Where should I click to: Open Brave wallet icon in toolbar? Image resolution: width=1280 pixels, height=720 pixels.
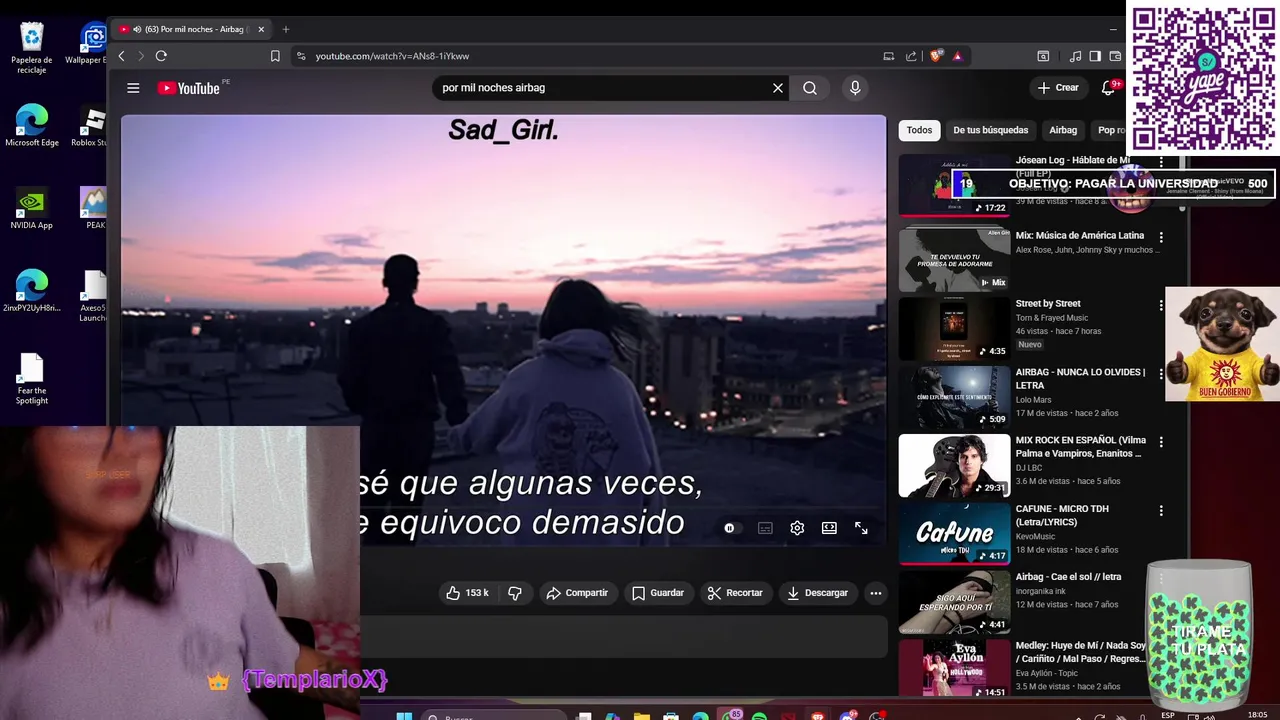pos(1115,56)
